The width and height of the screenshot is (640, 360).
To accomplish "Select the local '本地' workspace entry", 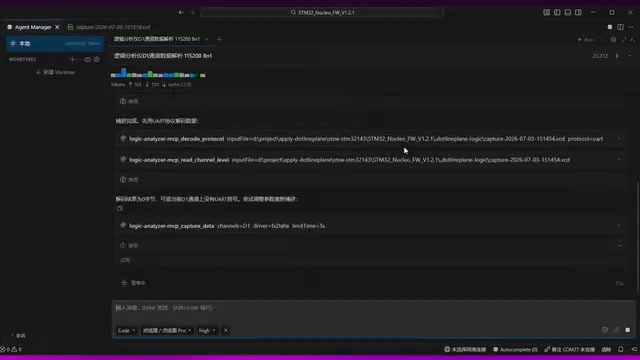I will 55,43.
